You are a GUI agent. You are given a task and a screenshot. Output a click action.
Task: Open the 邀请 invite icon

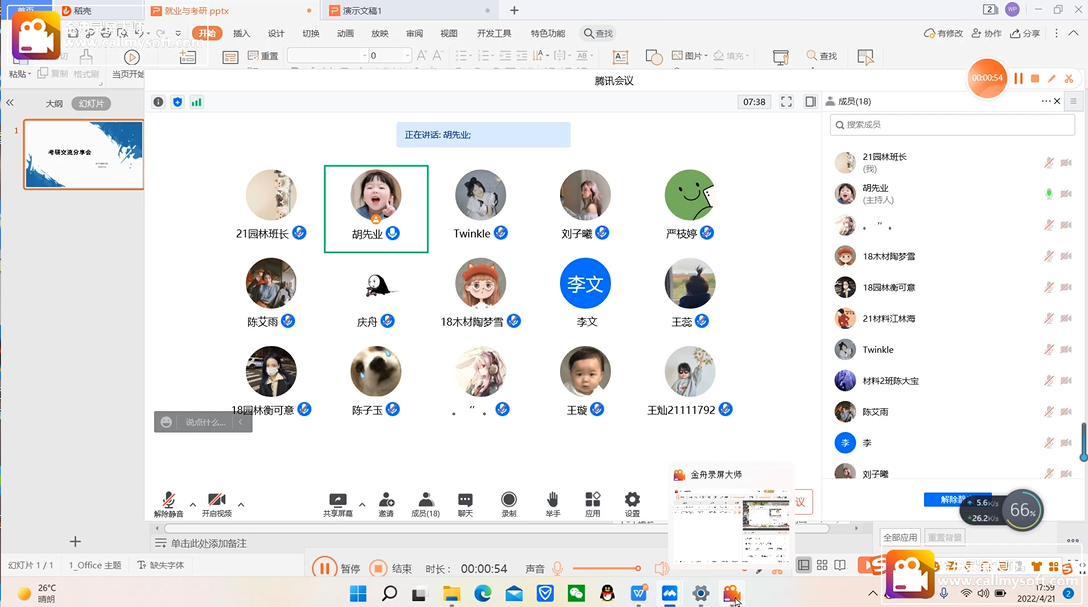386,500
